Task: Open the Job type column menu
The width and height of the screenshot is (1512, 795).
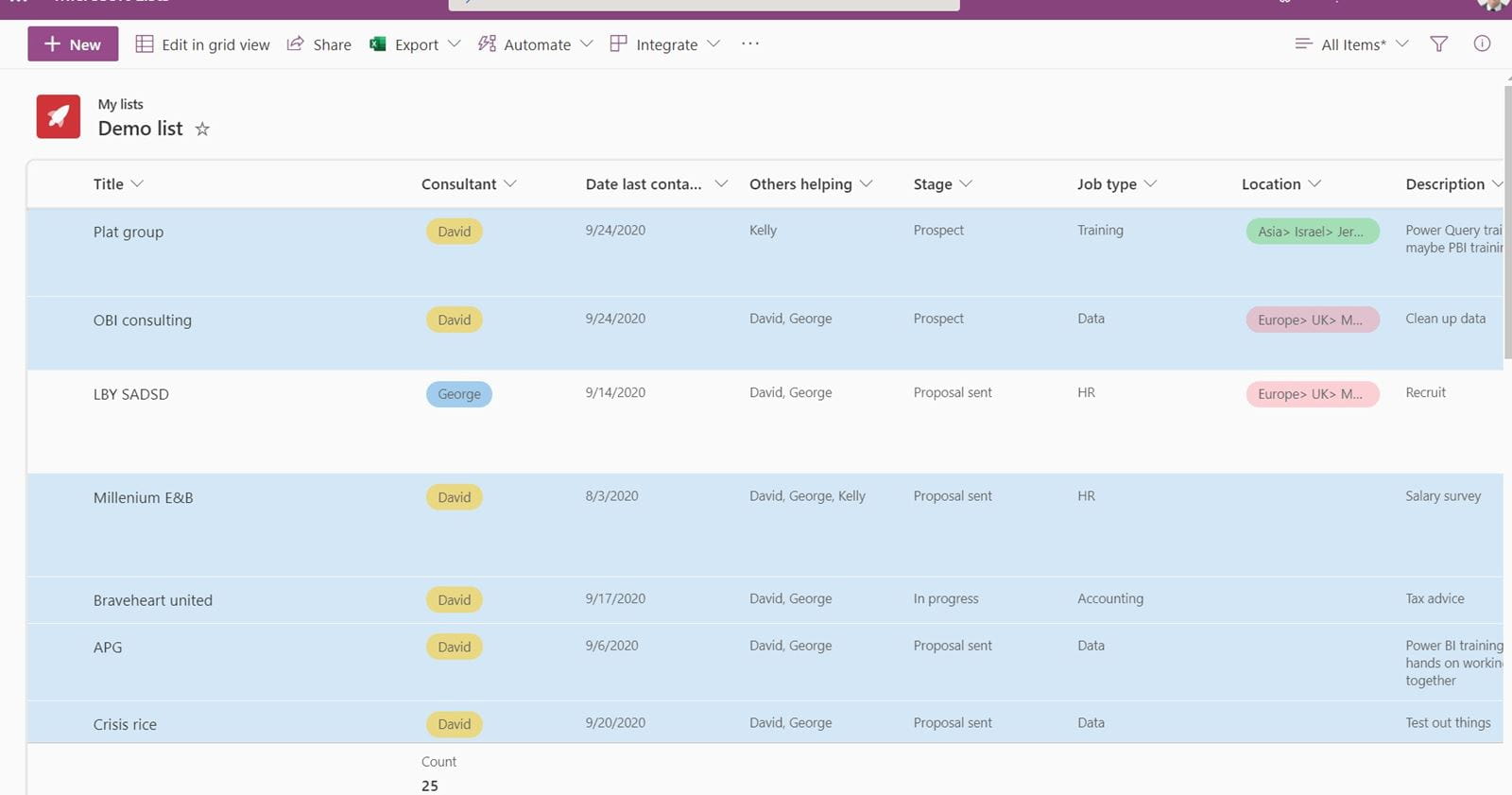Action: (1116, 184)
